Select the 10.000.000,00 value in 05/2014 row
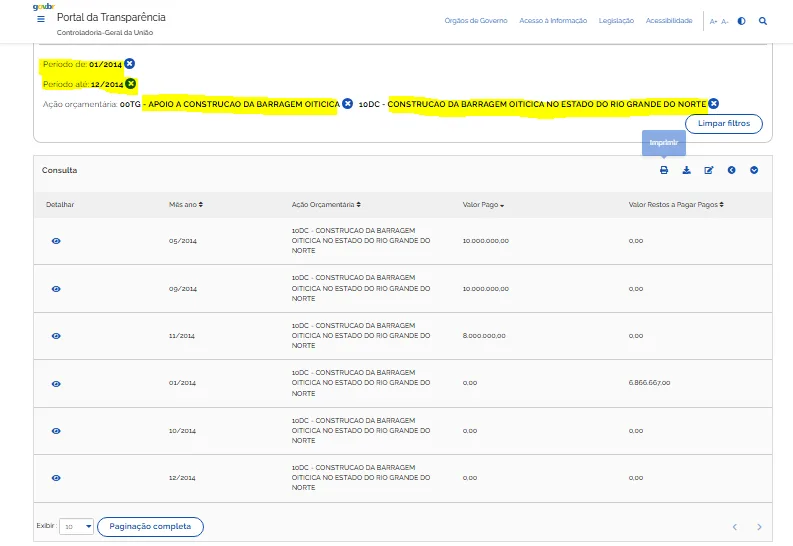Viewport: 793px width, 546px height. pos(486,241)
